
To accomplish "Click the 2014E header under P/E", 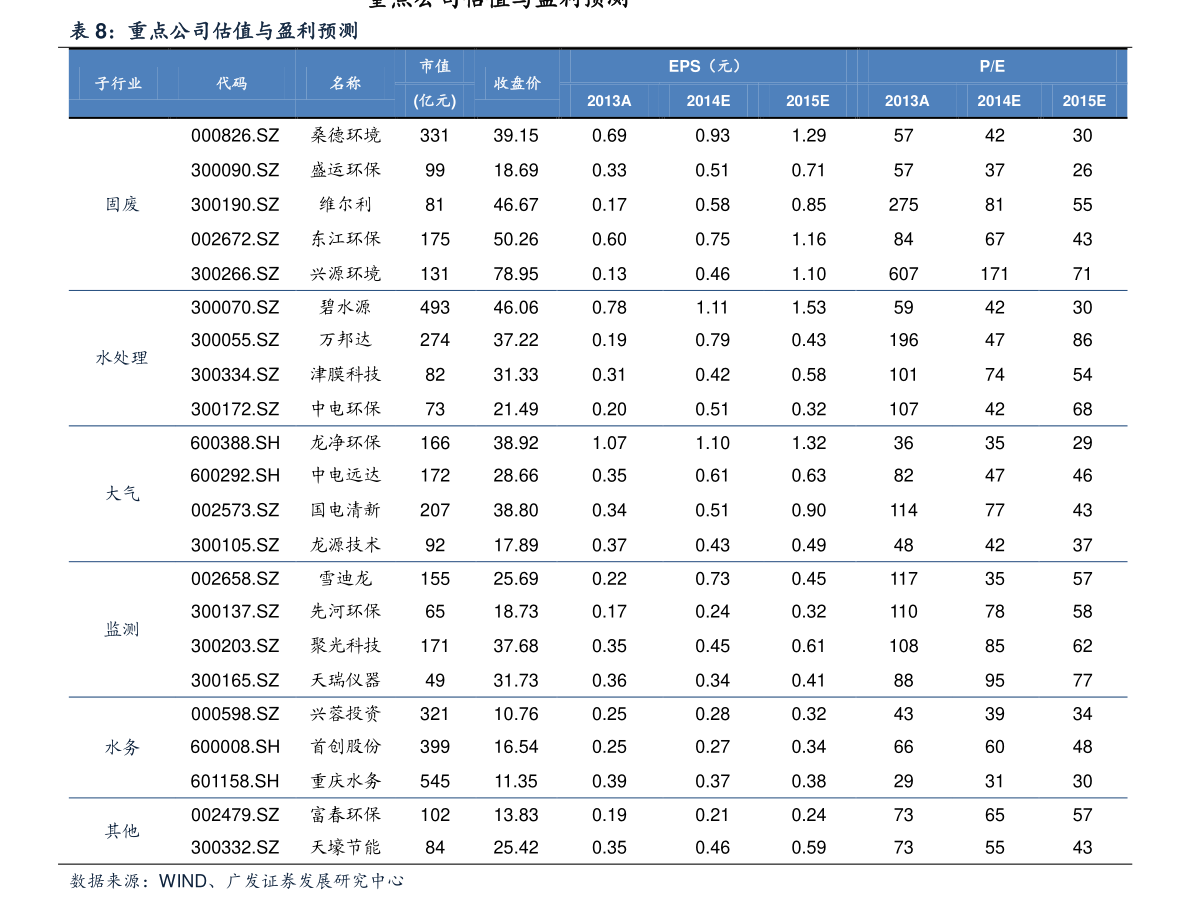I will (x=999, y=101).
